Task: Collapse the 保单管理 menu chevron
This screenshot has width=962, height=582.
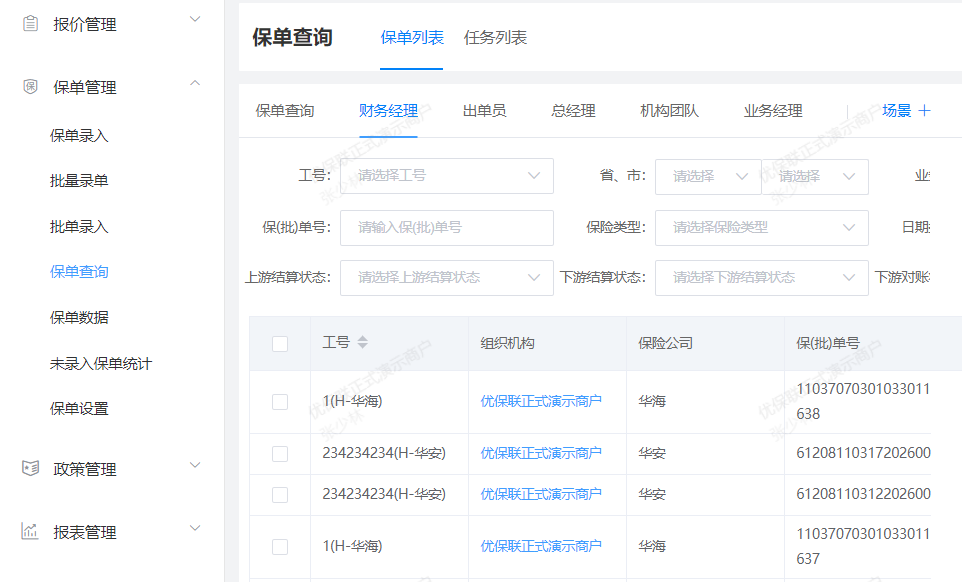Action: coord(195,83)
